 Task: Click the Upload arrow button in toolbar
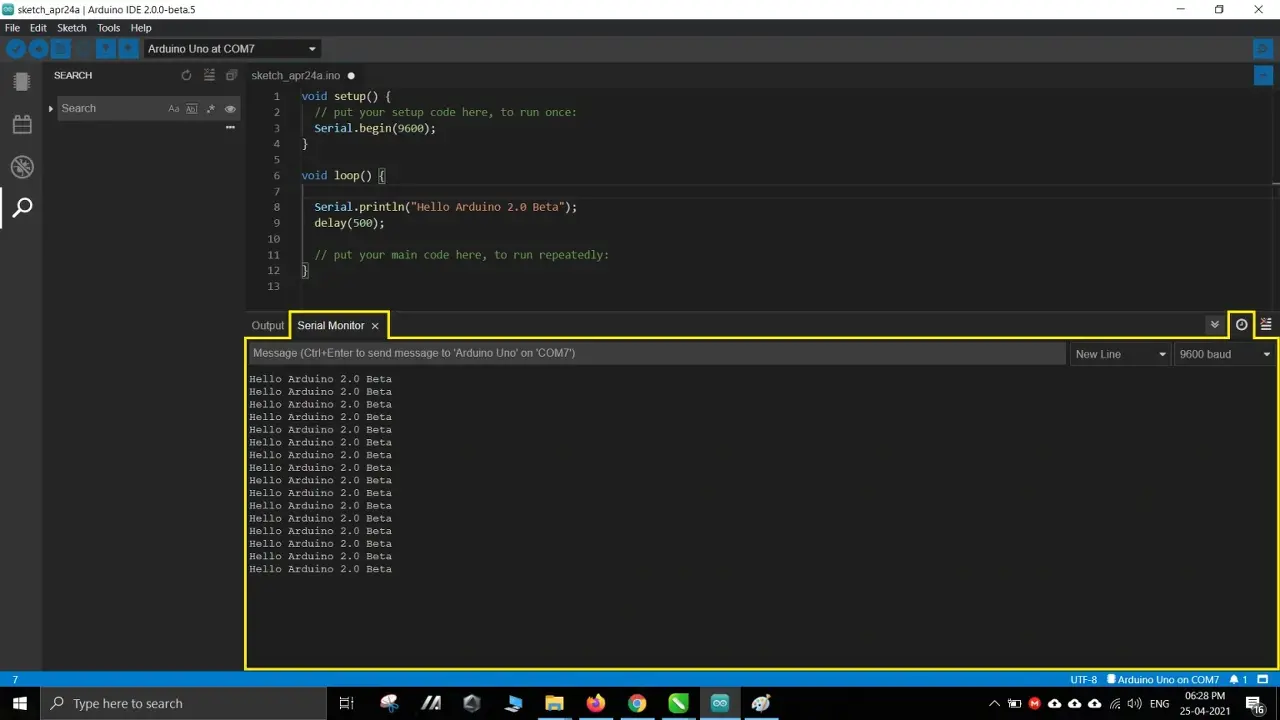(38, 48)
